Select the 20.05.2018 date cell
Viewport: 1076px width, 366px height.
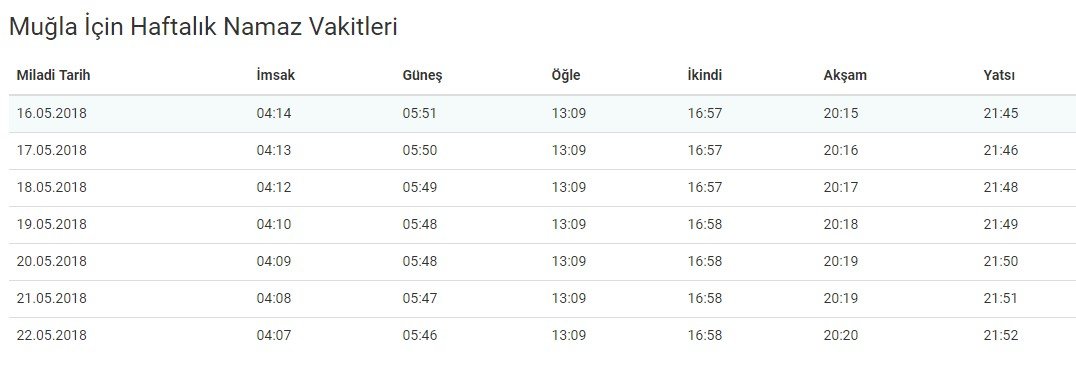coord(52,262)
